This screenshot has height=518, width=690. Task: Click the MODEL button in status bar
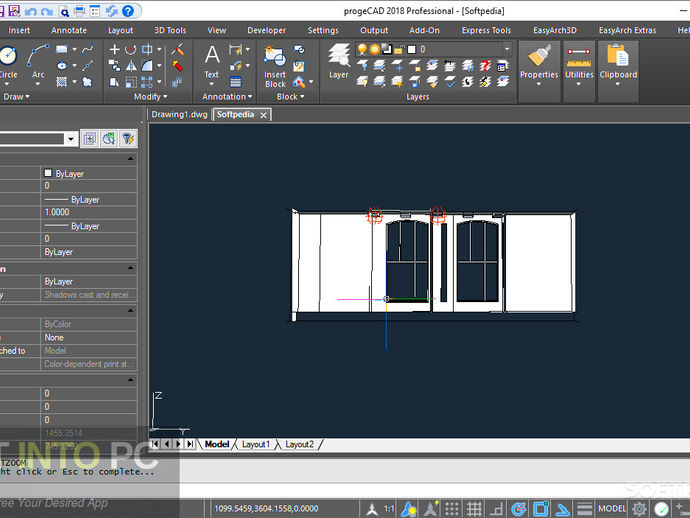pyautogui.click(x=612, y=509)
